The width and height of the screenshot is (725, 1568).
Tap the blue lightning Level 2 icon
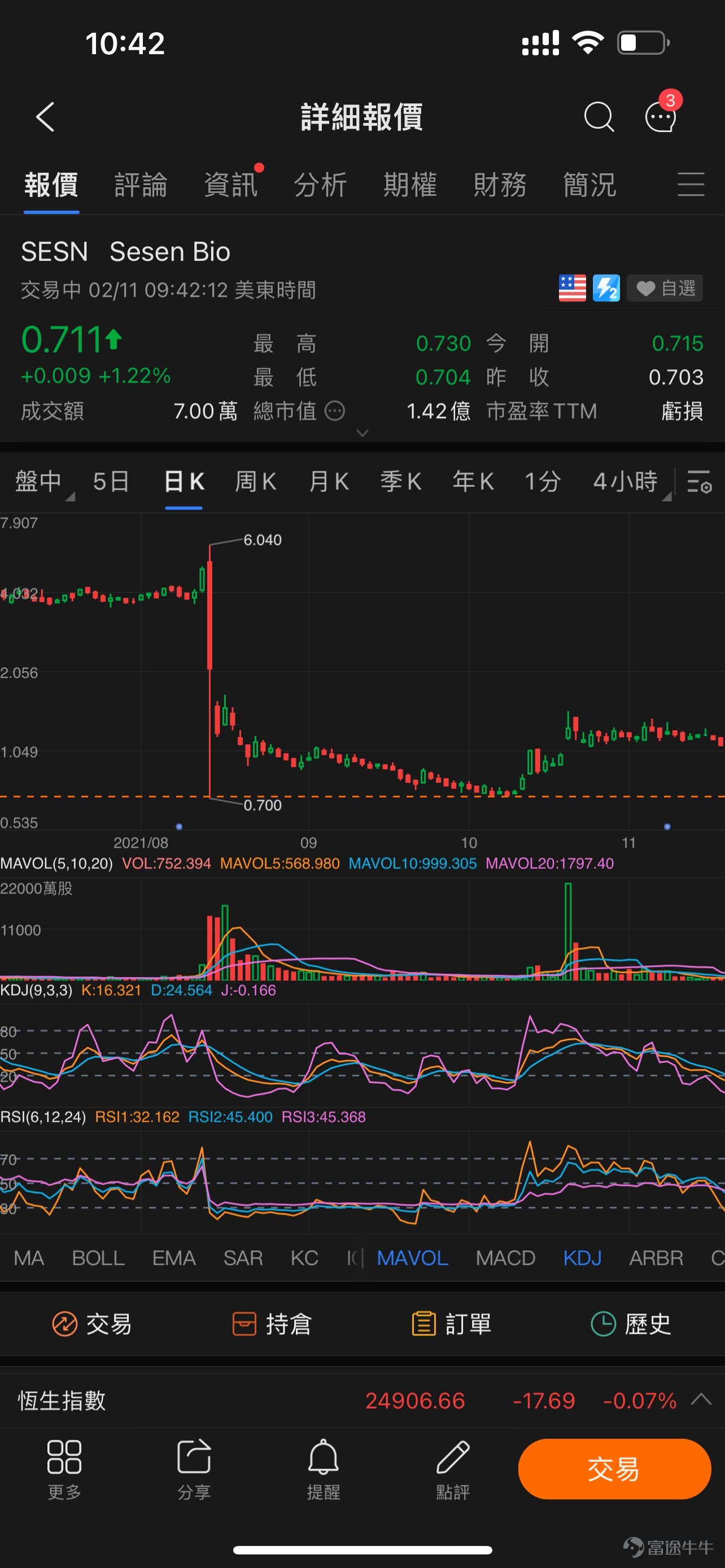606,288
